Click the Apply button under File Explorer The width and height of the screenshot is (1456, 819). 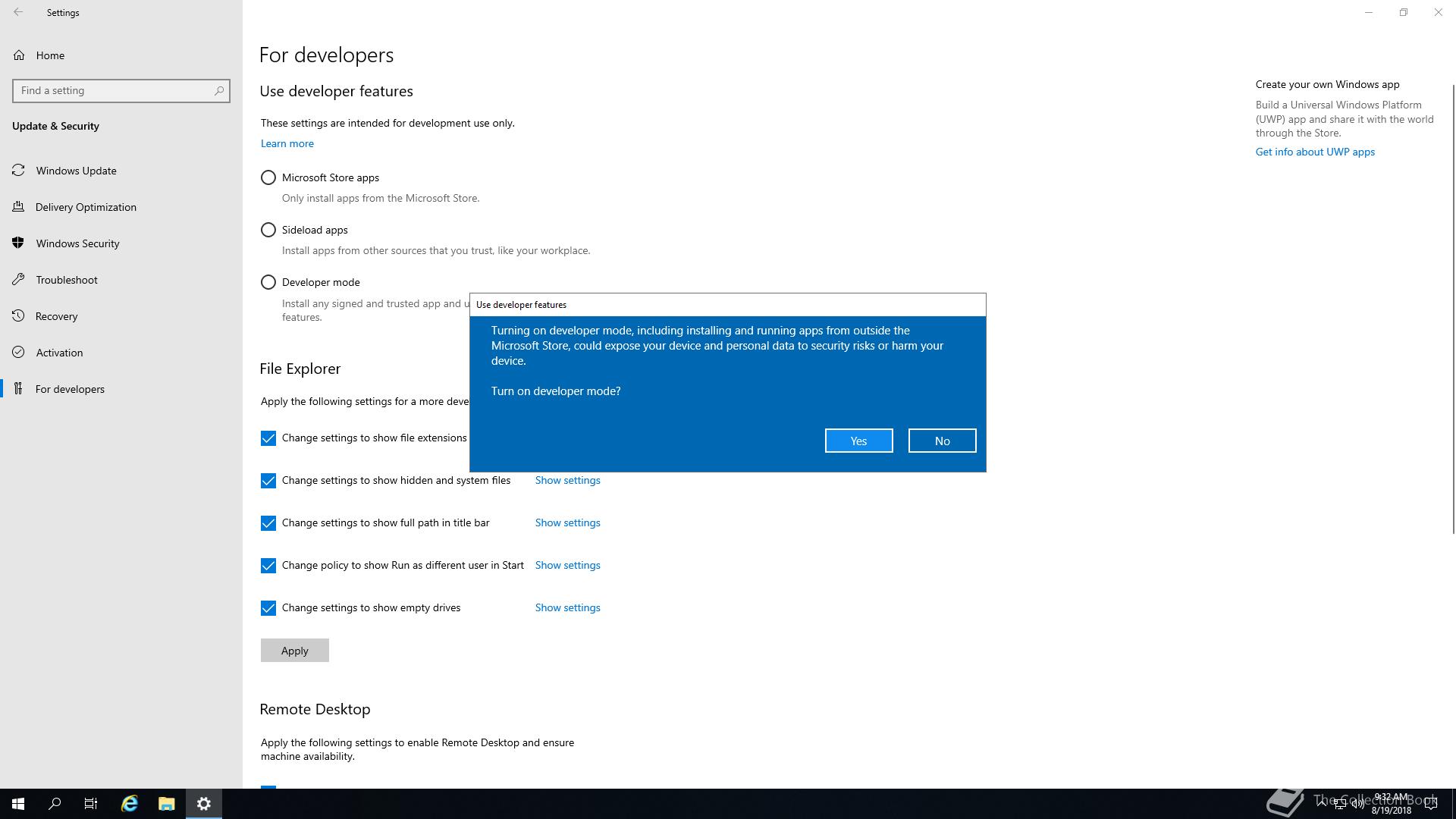pos(295,651)
